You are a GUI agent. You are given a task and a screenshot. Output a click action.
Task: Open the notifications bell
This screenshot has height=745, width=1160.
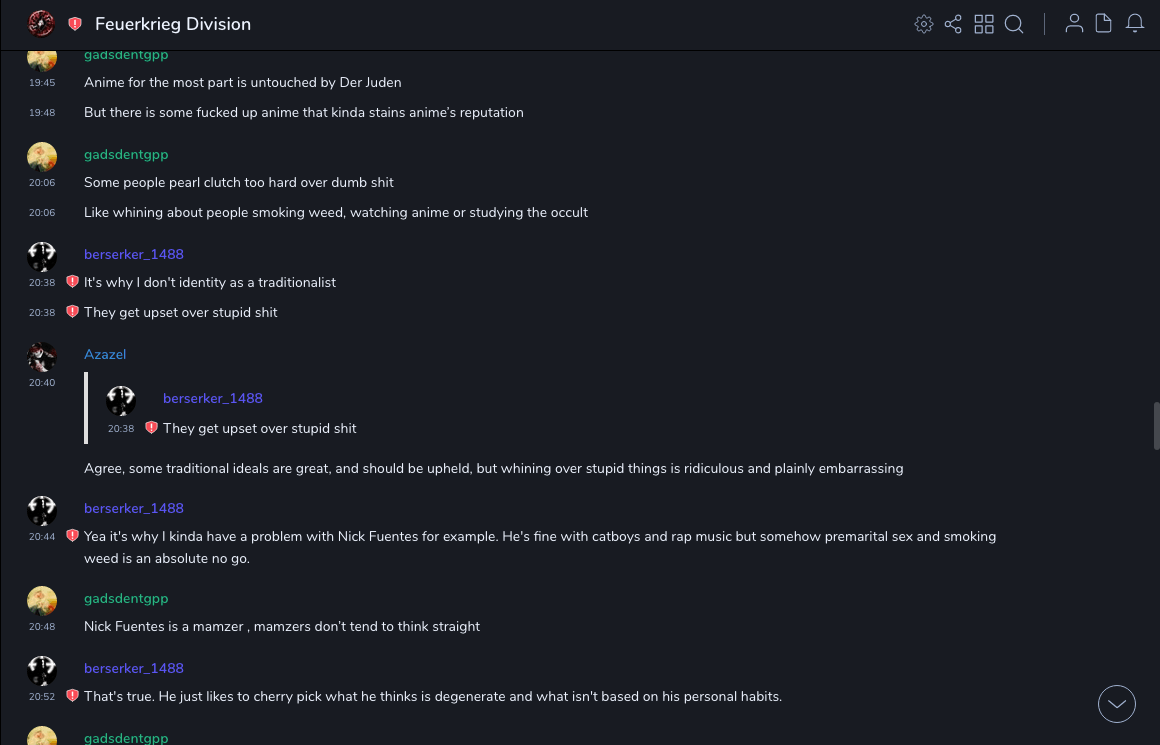(1135, 24)
